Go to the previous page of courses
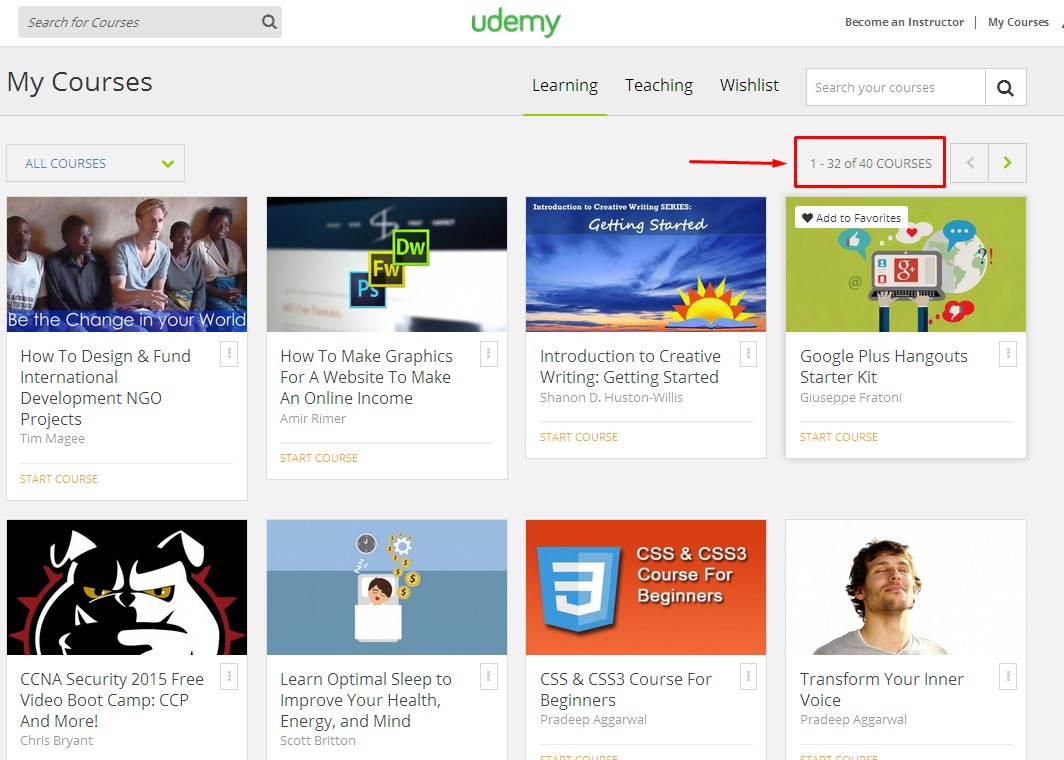Screen dimensions: 1064x760 pos(970,163)
